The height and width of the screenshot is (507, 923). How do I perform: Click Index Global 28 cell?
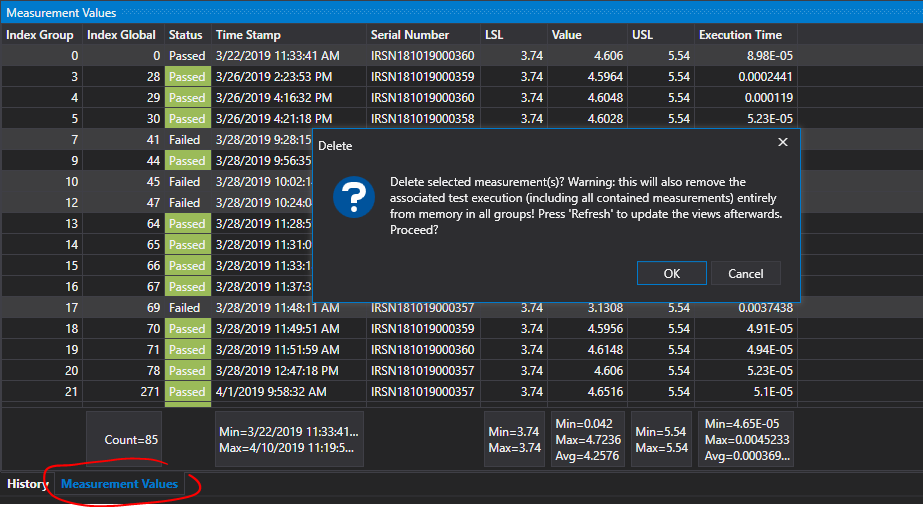pos(124,77)
